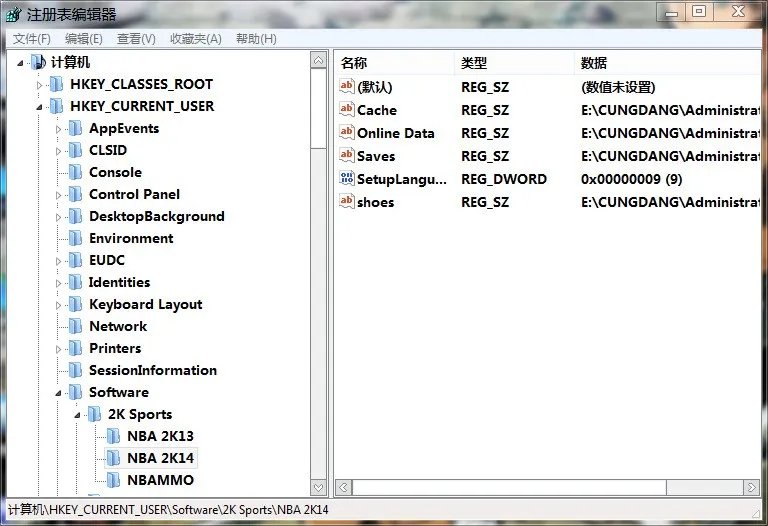Click the DWORD icon beside SetupLangu...

click(x=347, y=178)
